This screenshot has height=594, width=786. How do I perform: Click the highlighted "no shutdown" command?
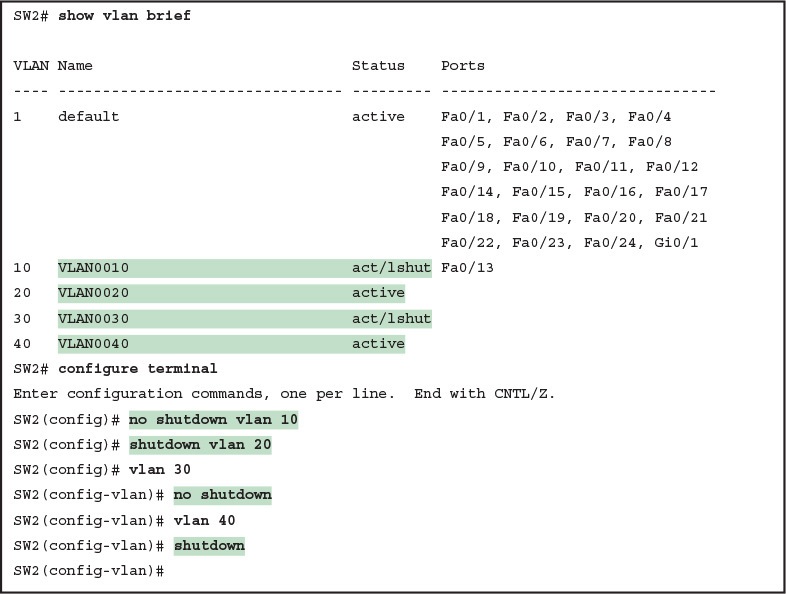[222, 495]
